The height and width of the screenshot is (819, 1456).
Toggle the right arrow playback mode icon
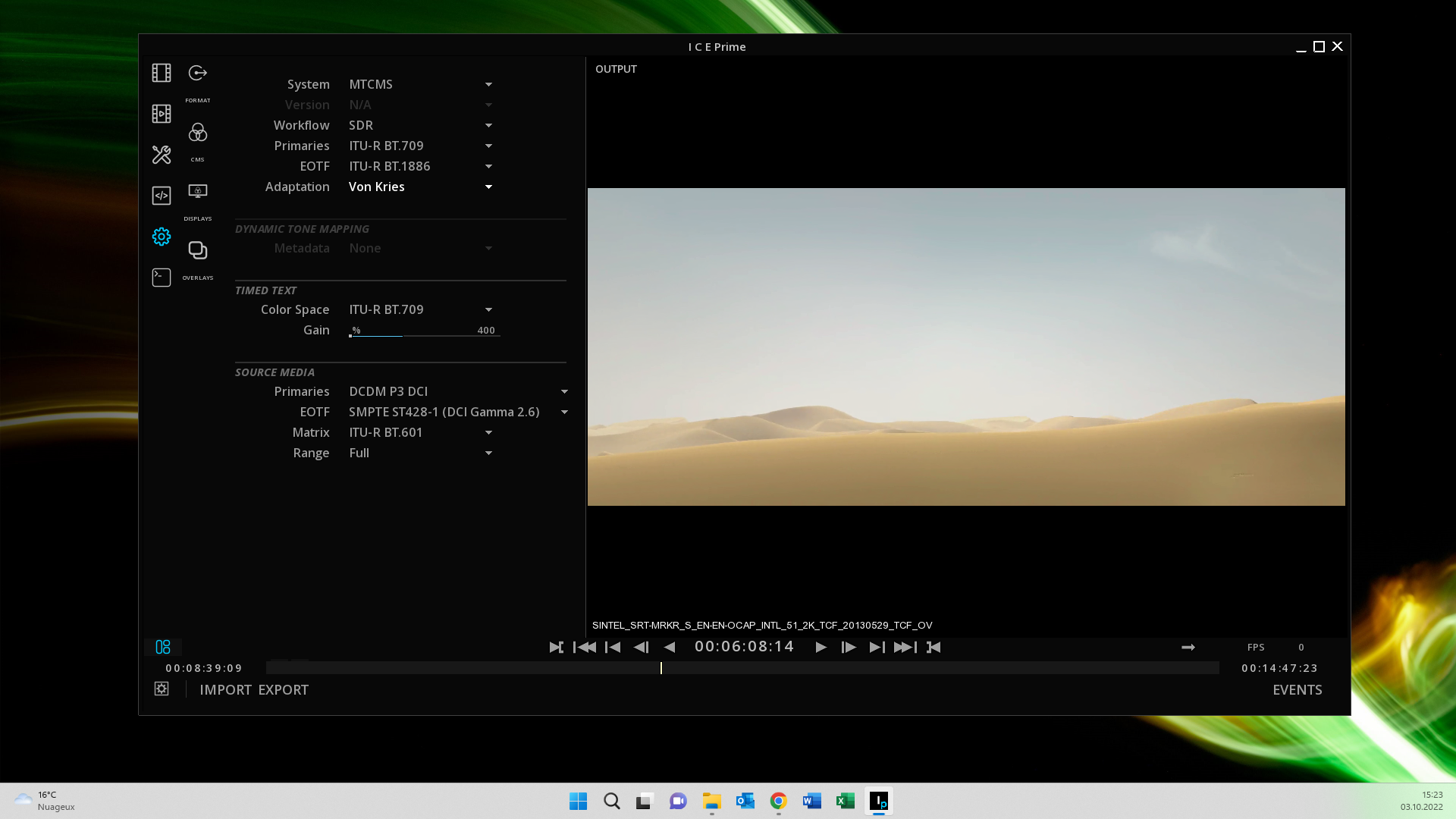(x=1188, y=647)
